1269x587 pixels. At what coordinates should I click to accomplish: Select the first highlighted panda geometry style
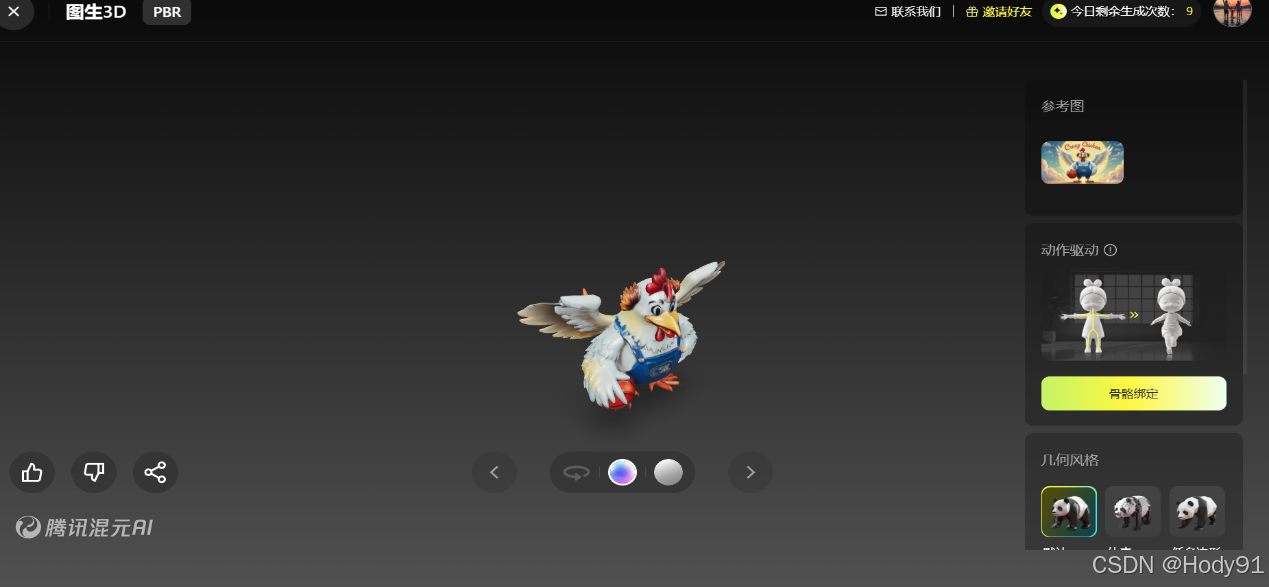tap(1069, 512)
